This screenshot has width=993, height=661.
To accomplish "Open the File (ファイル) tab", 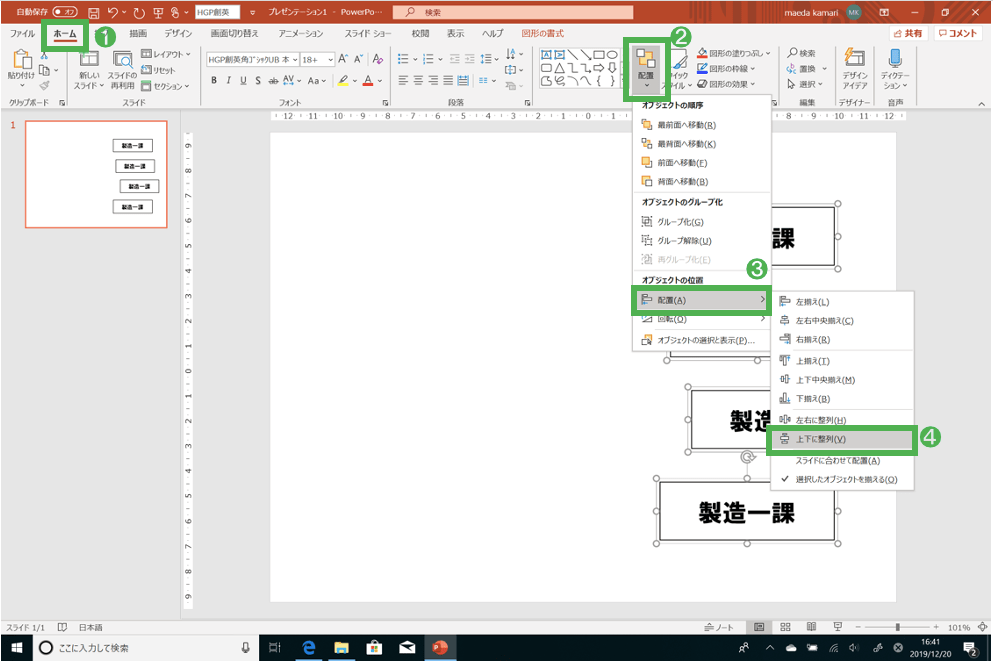I will tap(22, 34).
